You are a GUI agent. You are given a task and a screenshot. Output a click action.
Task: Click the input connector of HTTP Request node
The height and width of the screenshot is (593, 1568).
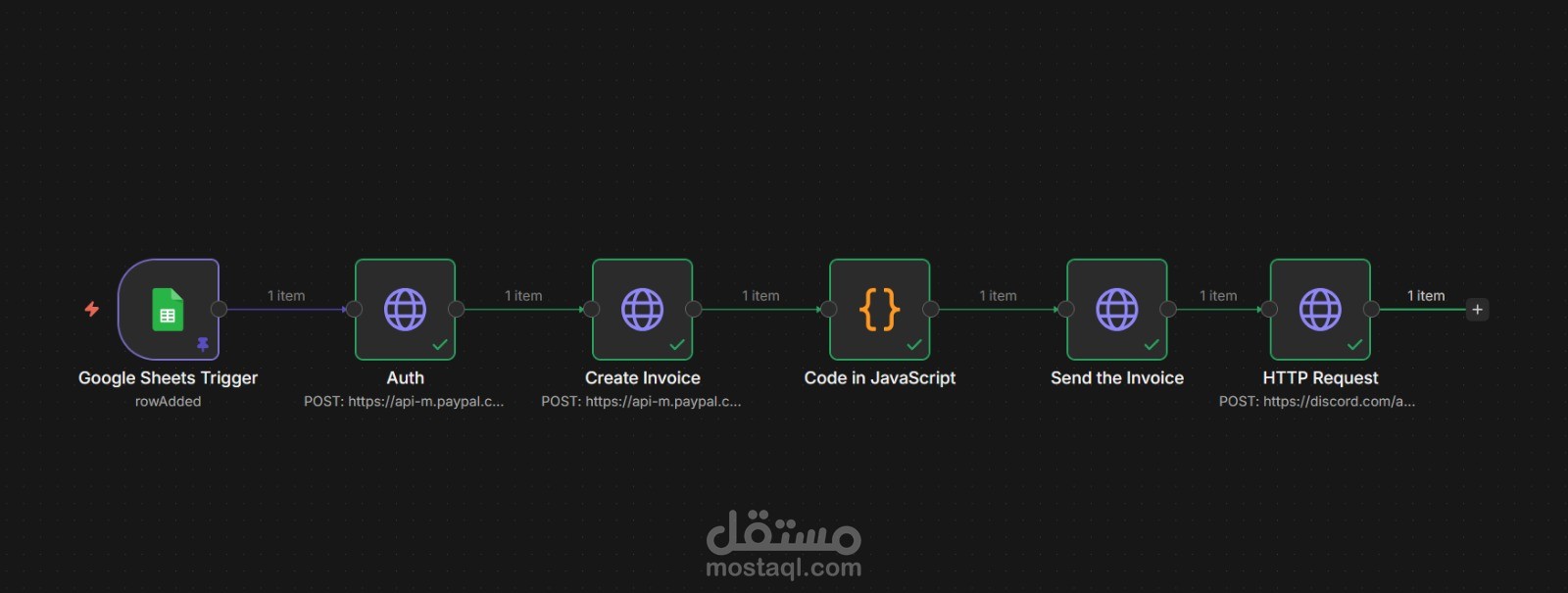(1270, 310)
